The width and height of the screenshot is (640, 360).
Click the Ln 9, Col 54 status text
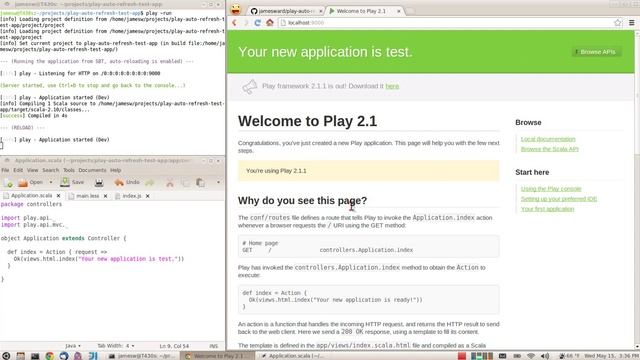(174, 346)
